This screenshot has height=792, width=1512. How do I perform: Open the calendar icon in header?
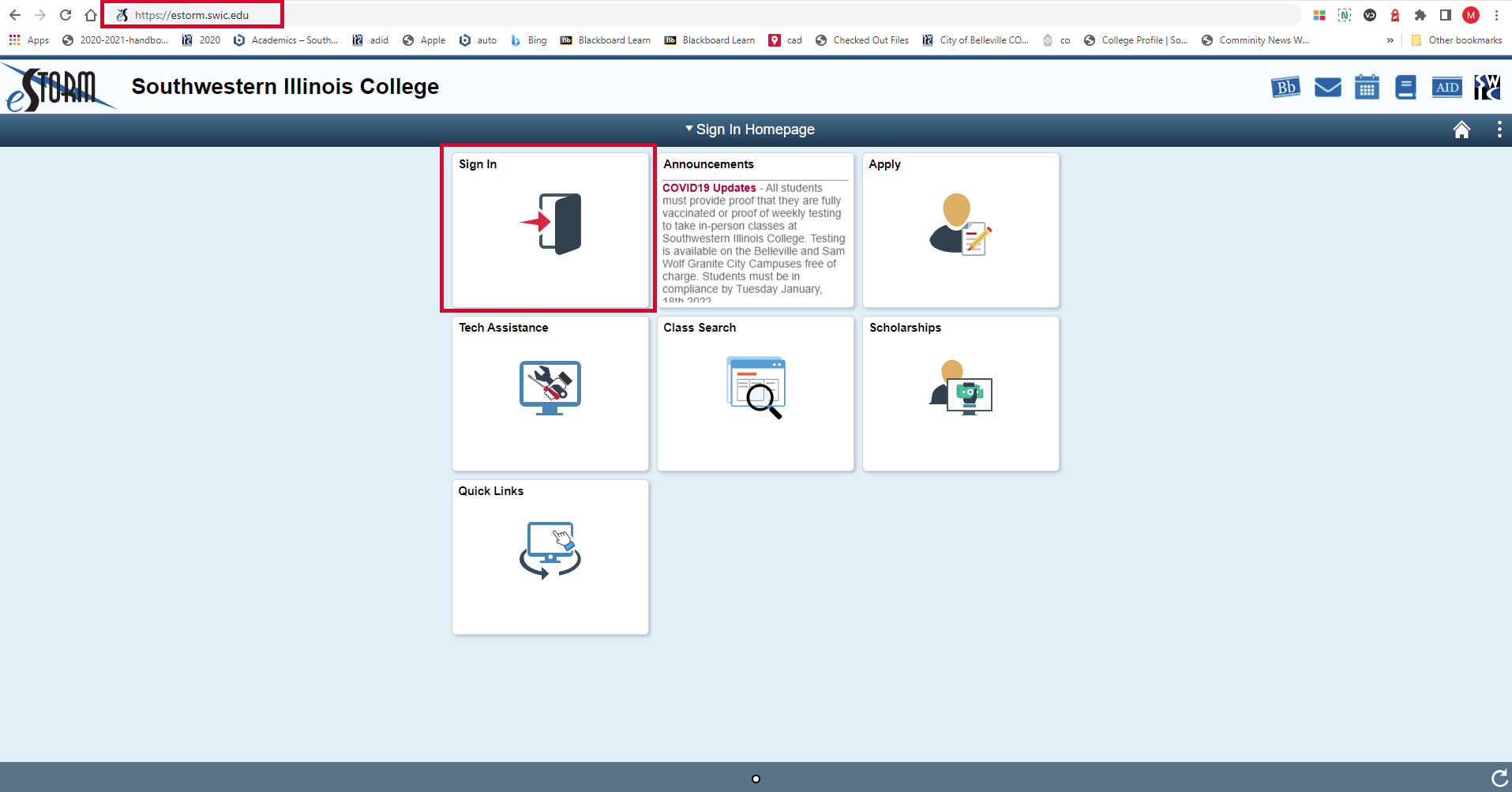point(1367,88)
